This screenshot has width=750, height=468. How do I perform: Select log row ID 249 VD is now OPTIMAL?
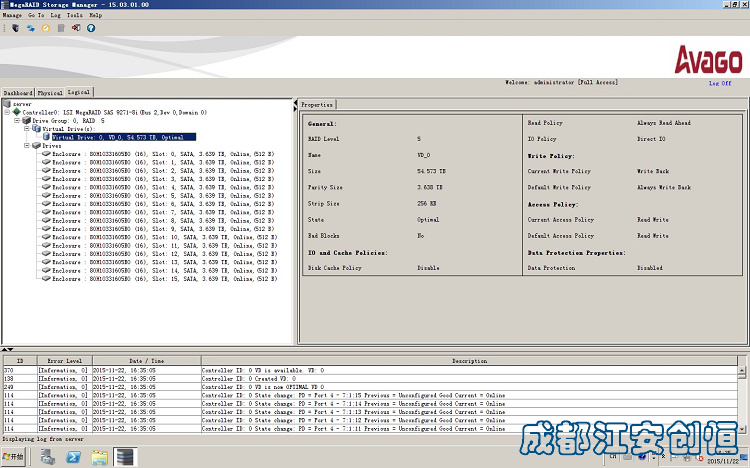(x=371, y=387)
